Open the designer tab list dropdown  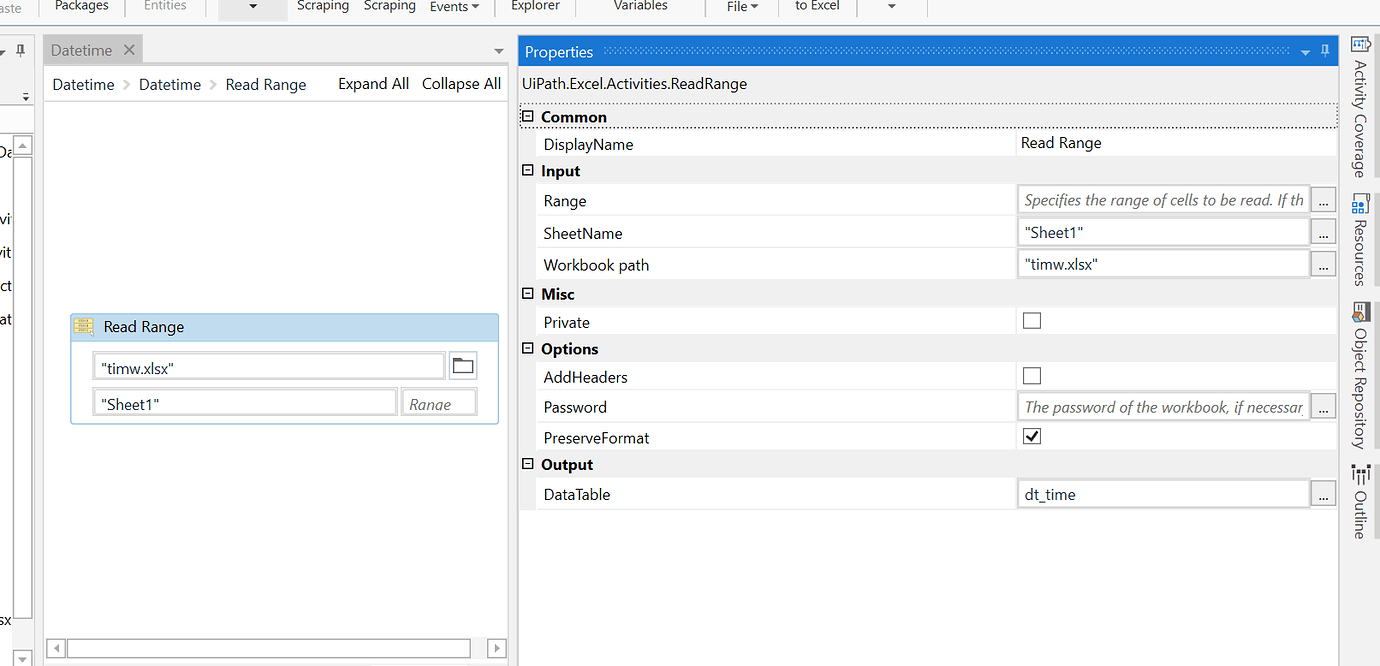499,51
